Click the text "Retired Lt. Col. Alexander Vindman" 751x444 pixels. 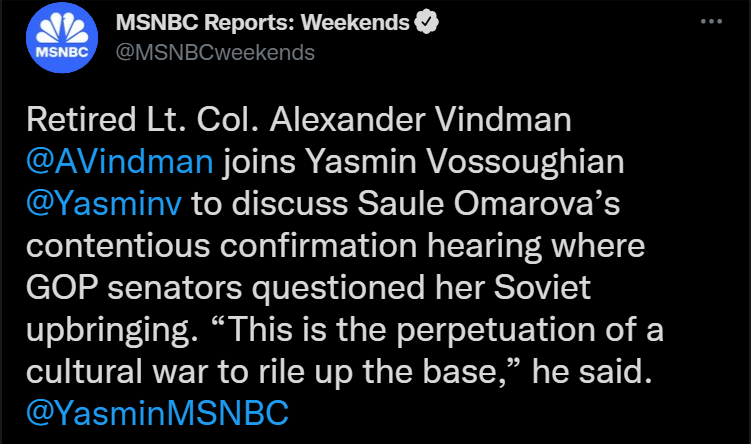point(299,119)
